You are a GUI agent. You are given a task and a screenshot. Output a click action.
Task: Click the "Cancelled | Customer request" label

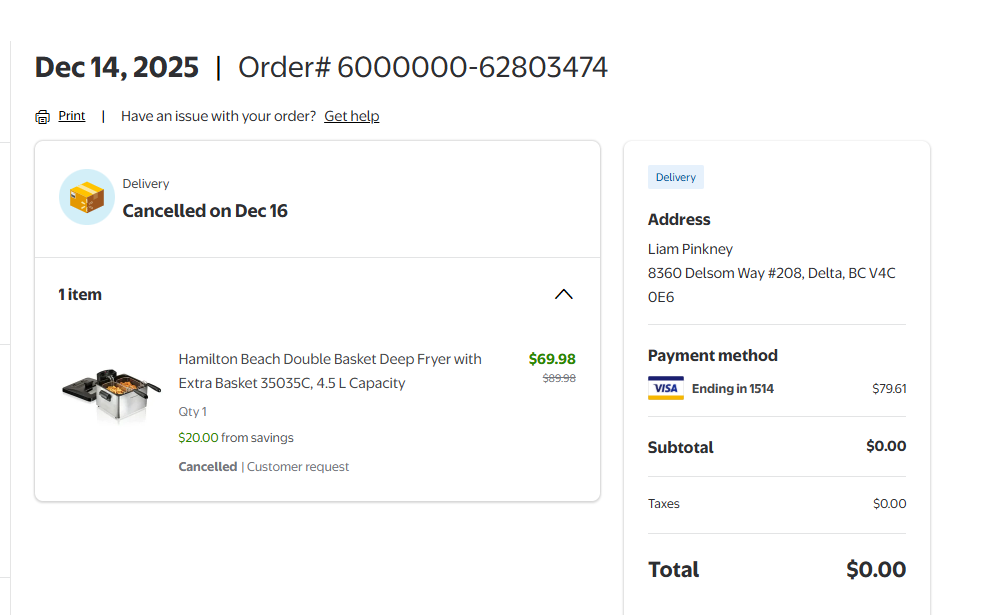point(264,467)
